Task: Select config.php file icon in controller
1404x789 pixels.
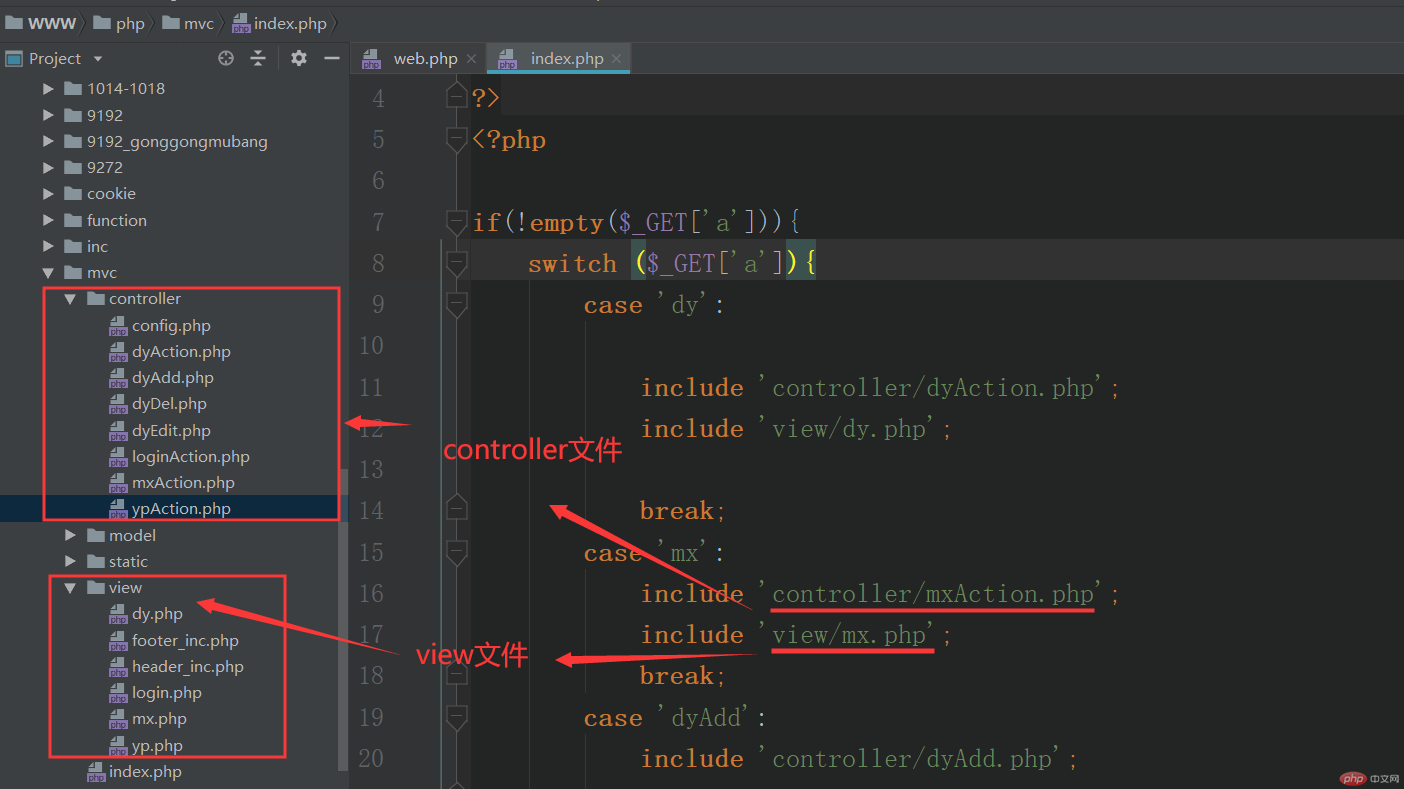Action: [x=118, y=326]
